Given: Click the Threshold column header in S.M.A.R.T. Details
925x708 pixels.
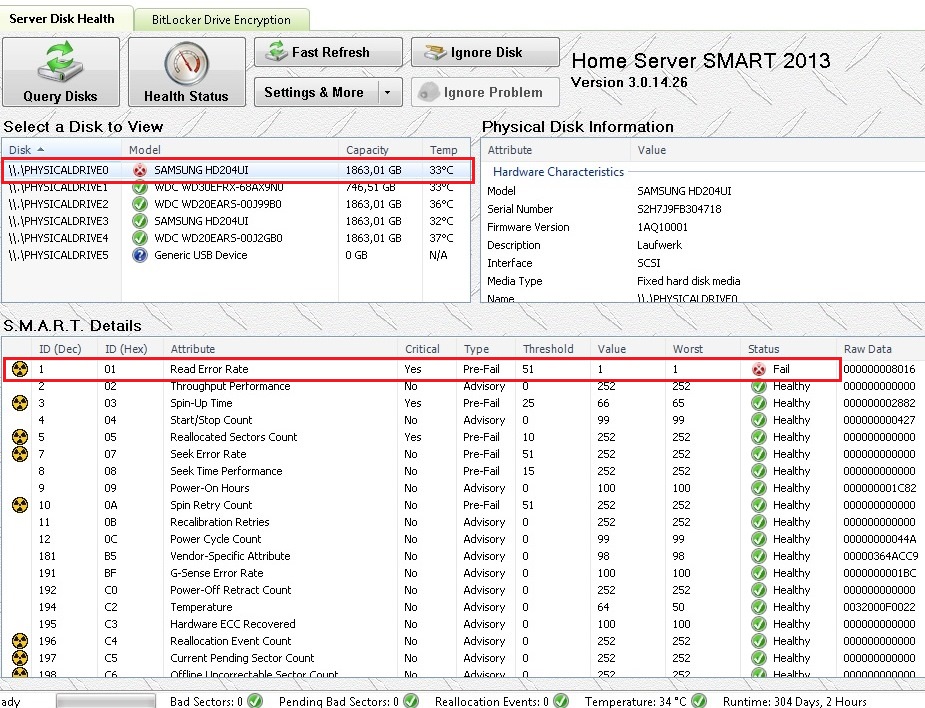Looking at the screenshot, I should pos(548,349).
